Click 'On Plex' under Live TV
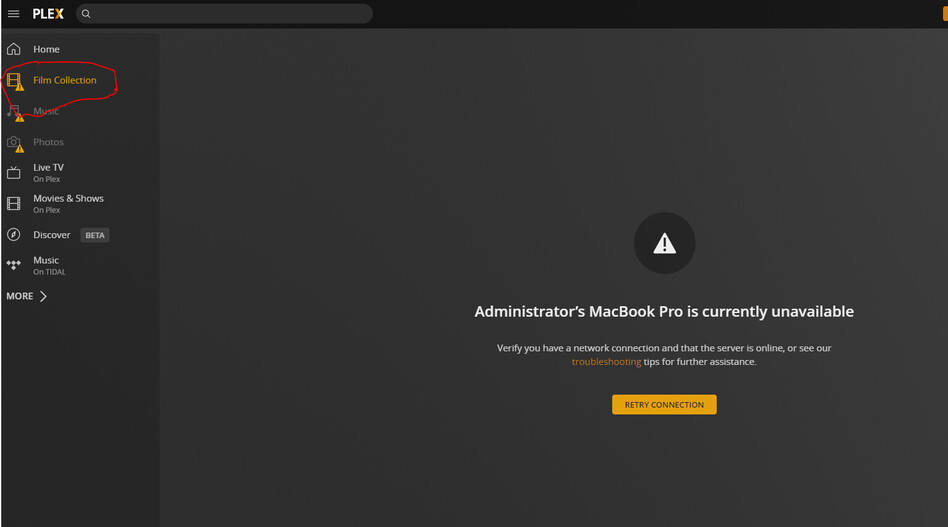Image resolution: width=948 pixels, height=527 pixels. pos(47,179)
